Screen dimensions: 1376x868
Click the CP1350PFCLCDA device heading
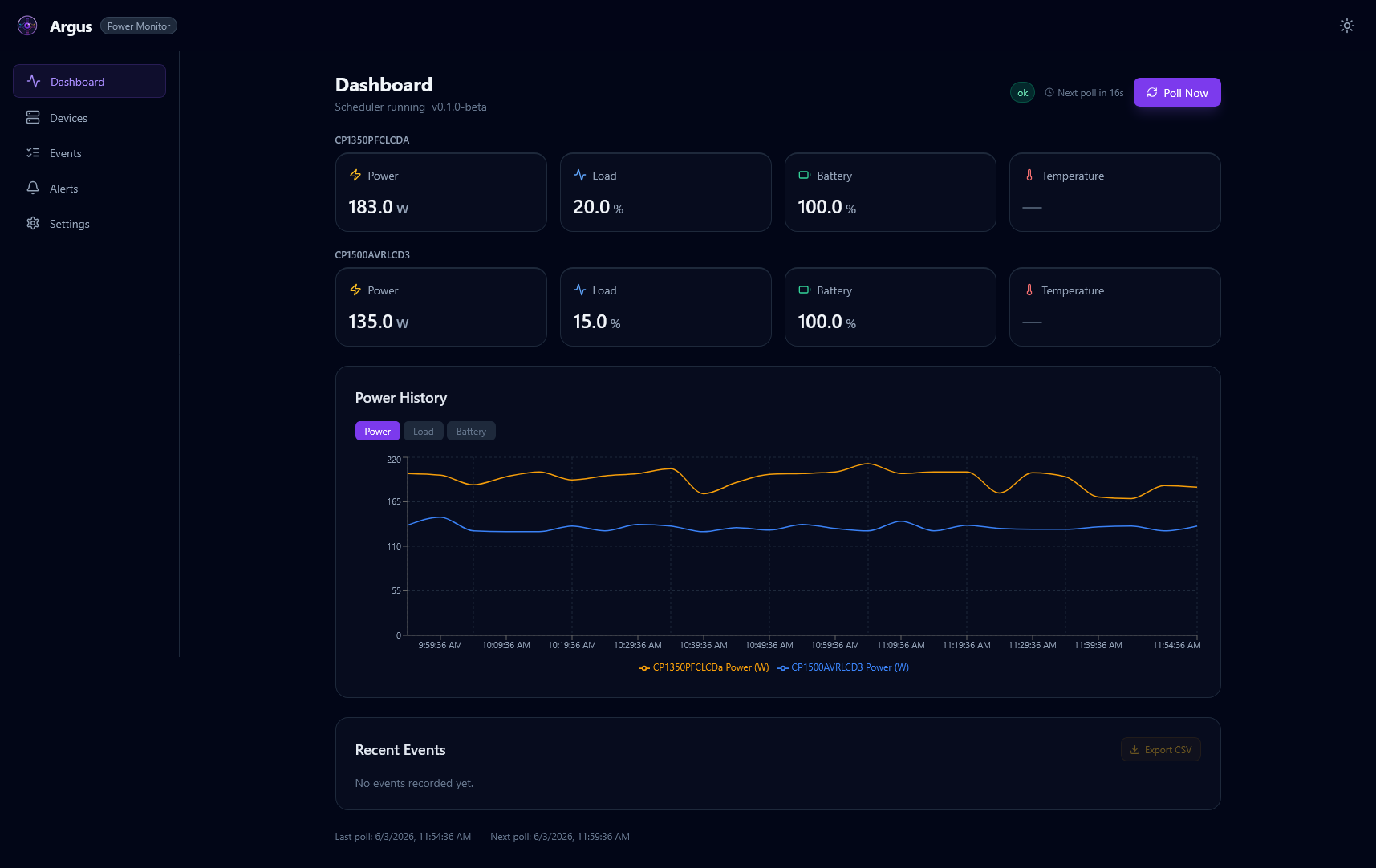[x=372, y=140]
